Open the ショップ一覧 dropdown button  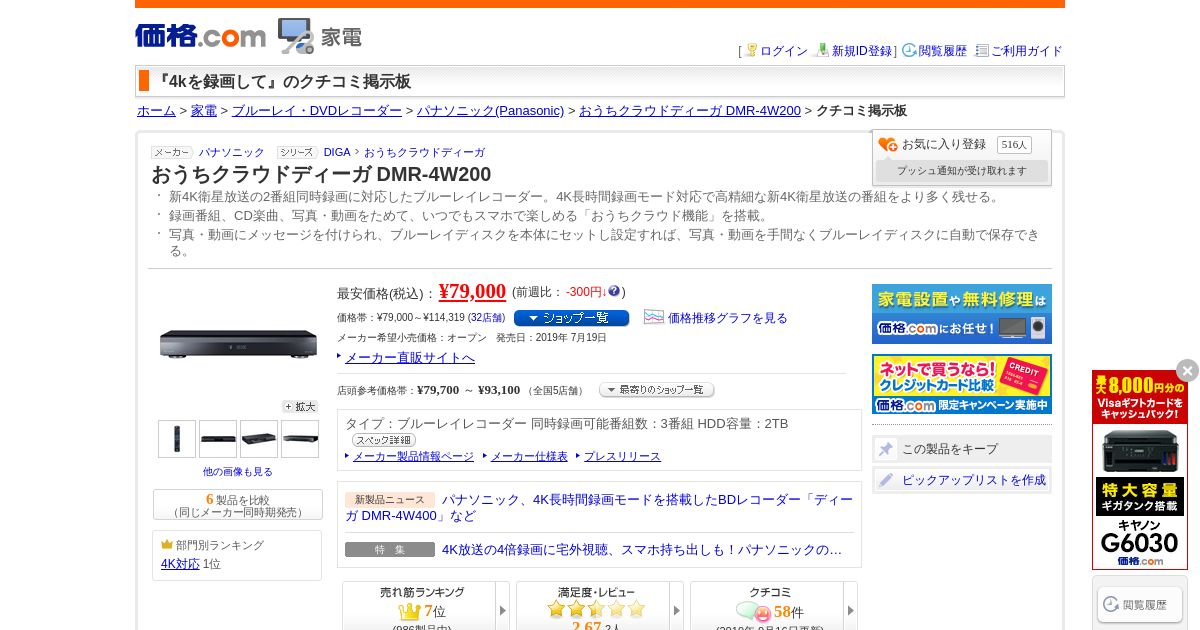571,318
